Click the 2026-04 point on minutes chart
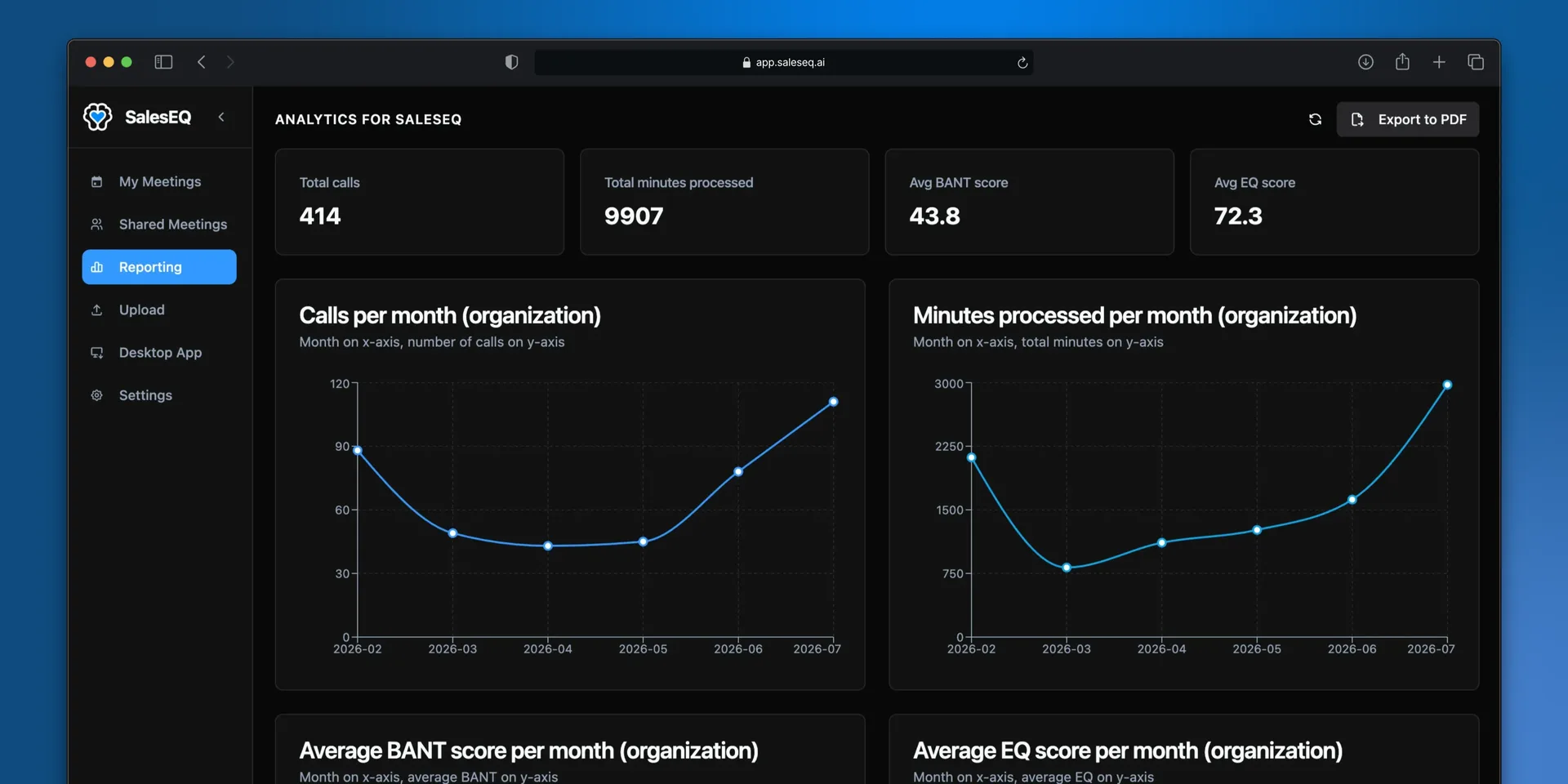Screen dimensions: 1568x784 [x=1162, y=542]
